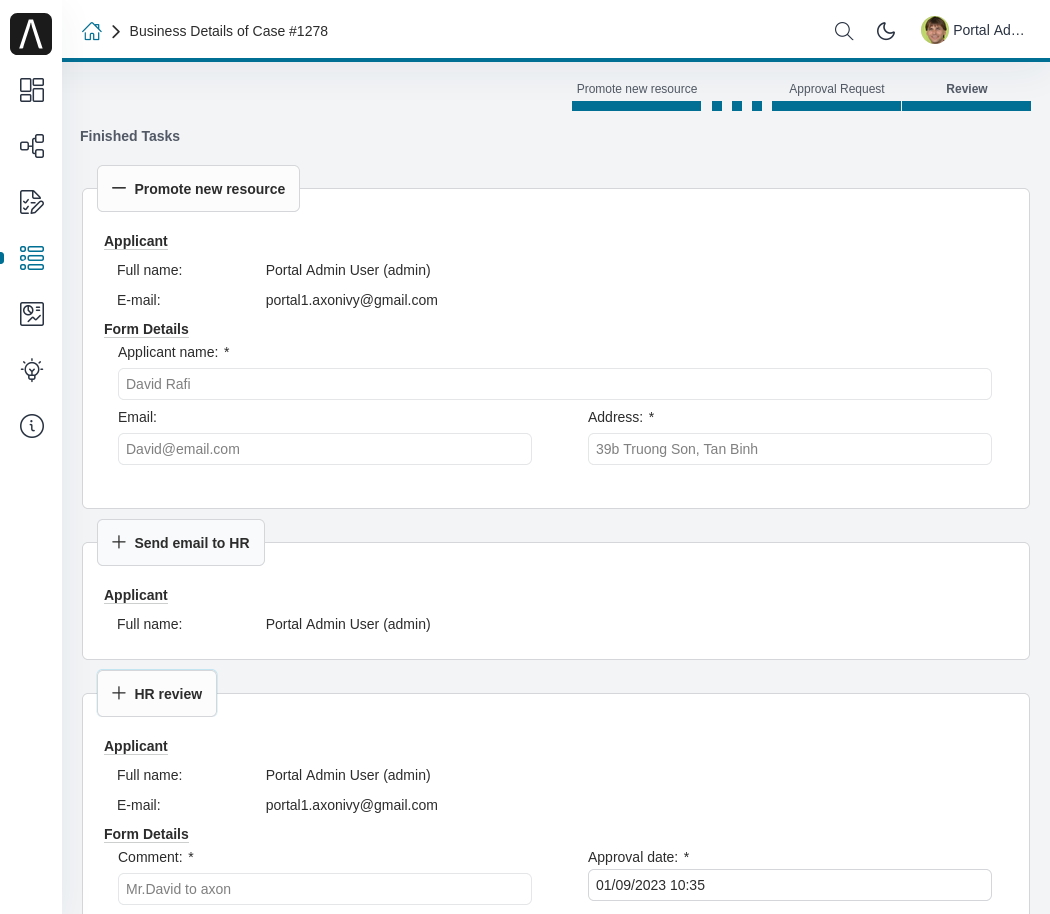
Task: Click Applicant heading in Send email to HR
Action: 136,595
